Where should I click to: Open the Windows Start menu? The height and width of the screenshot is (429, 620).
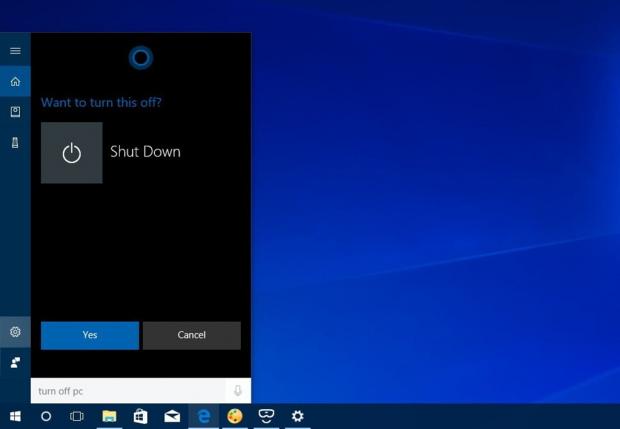15,416
